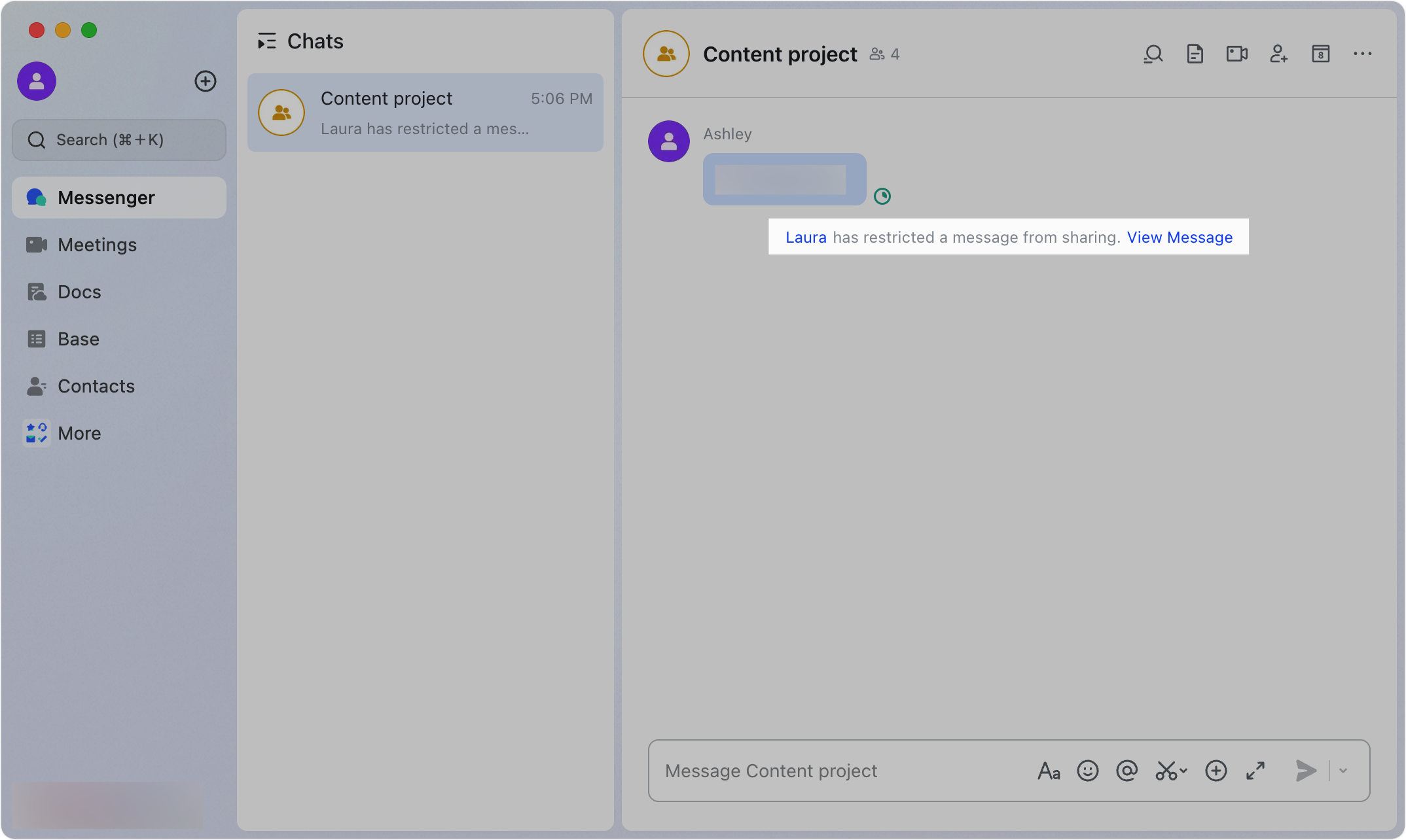The image size is (1406, 840).
Task: Select the emoji icon in message toolbar
Action: [1088, 771]
